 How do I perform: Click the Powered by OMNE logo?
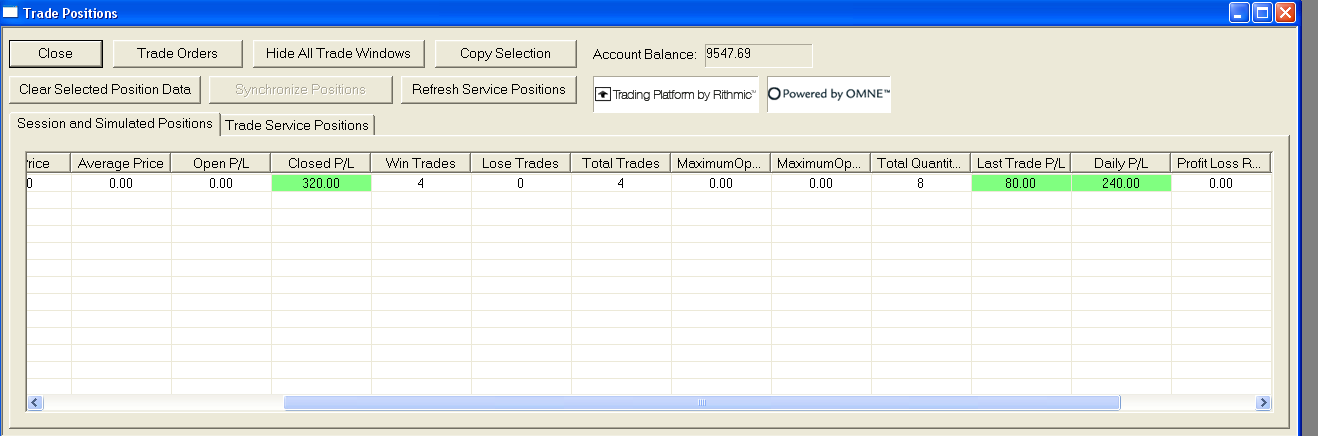point(829,94)
